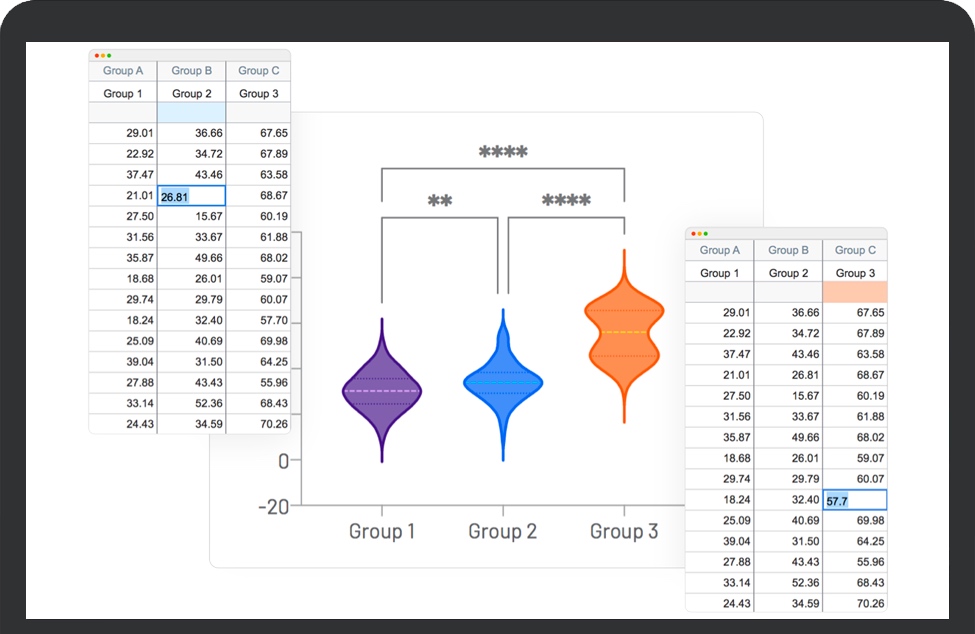Click the Group 2 x-axis label on chart
The width and height of the screenshot is (975, 634).
[x=502, y=531]
